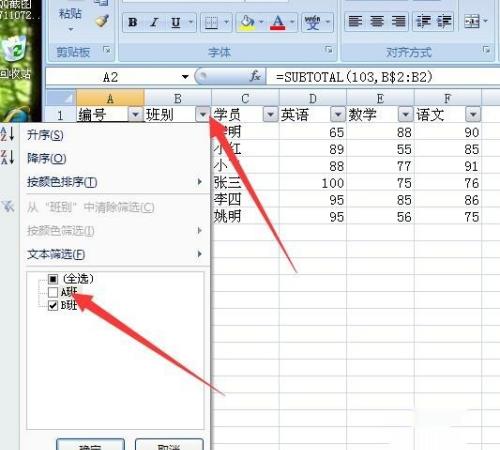
Task: Open alignment 对齐方式 dialog launcher
Action: 486,50
